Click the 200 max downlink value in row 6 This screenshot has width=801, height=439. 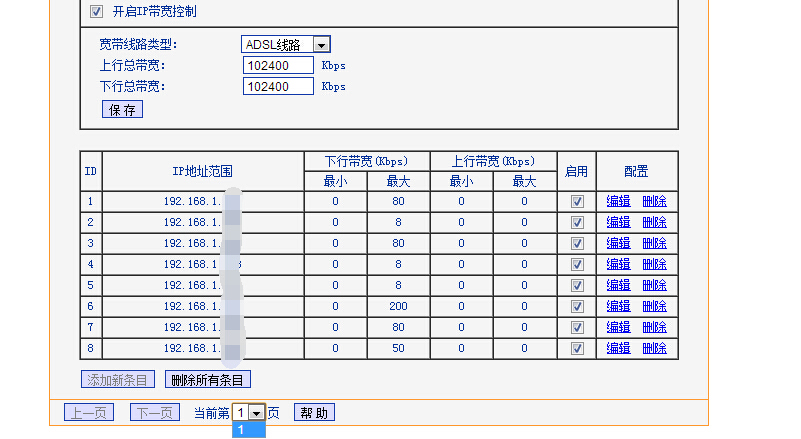click(398, 306)
